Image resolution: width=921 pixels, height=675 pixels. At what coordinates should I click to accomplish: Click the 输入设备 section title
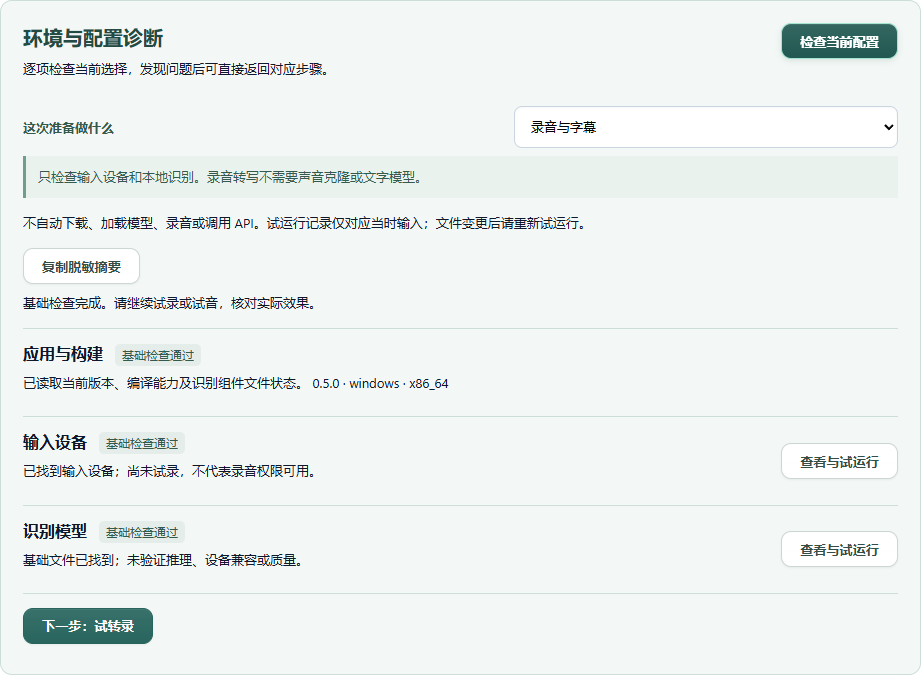pos(55,442)
